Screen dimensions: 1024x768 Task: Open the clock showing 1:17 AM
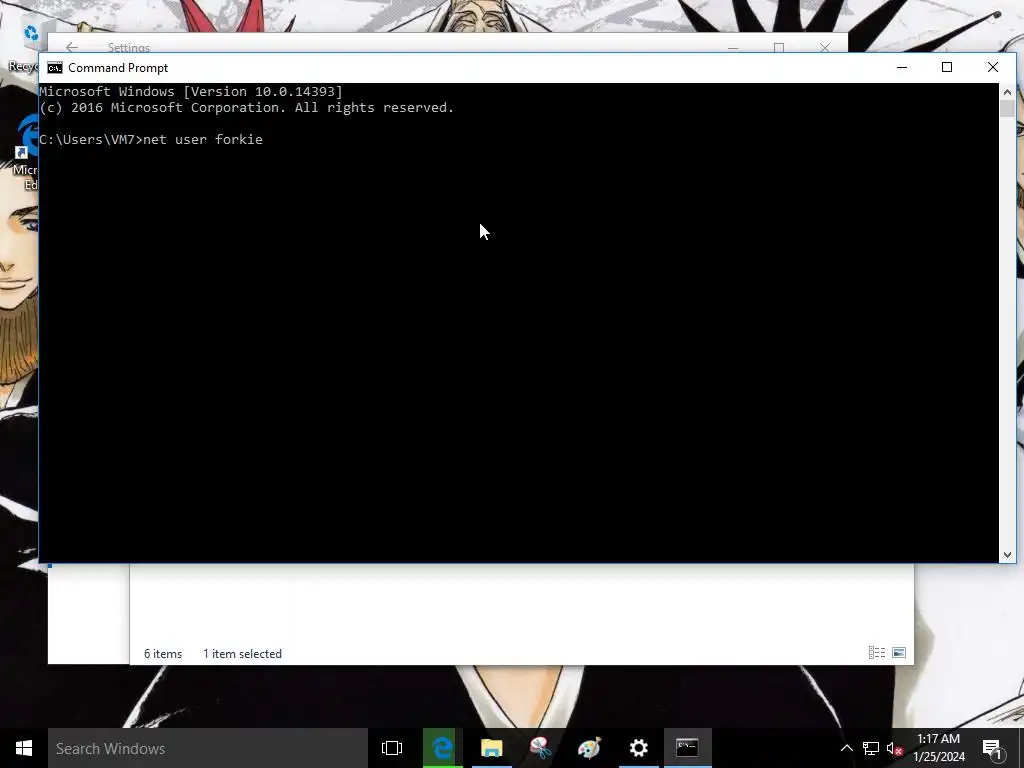938,748
